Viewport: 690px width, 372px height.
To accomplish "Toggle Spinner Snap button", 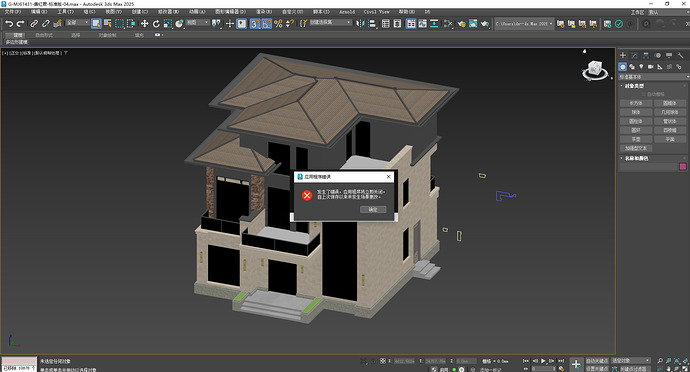I will (x=290, y=24).
